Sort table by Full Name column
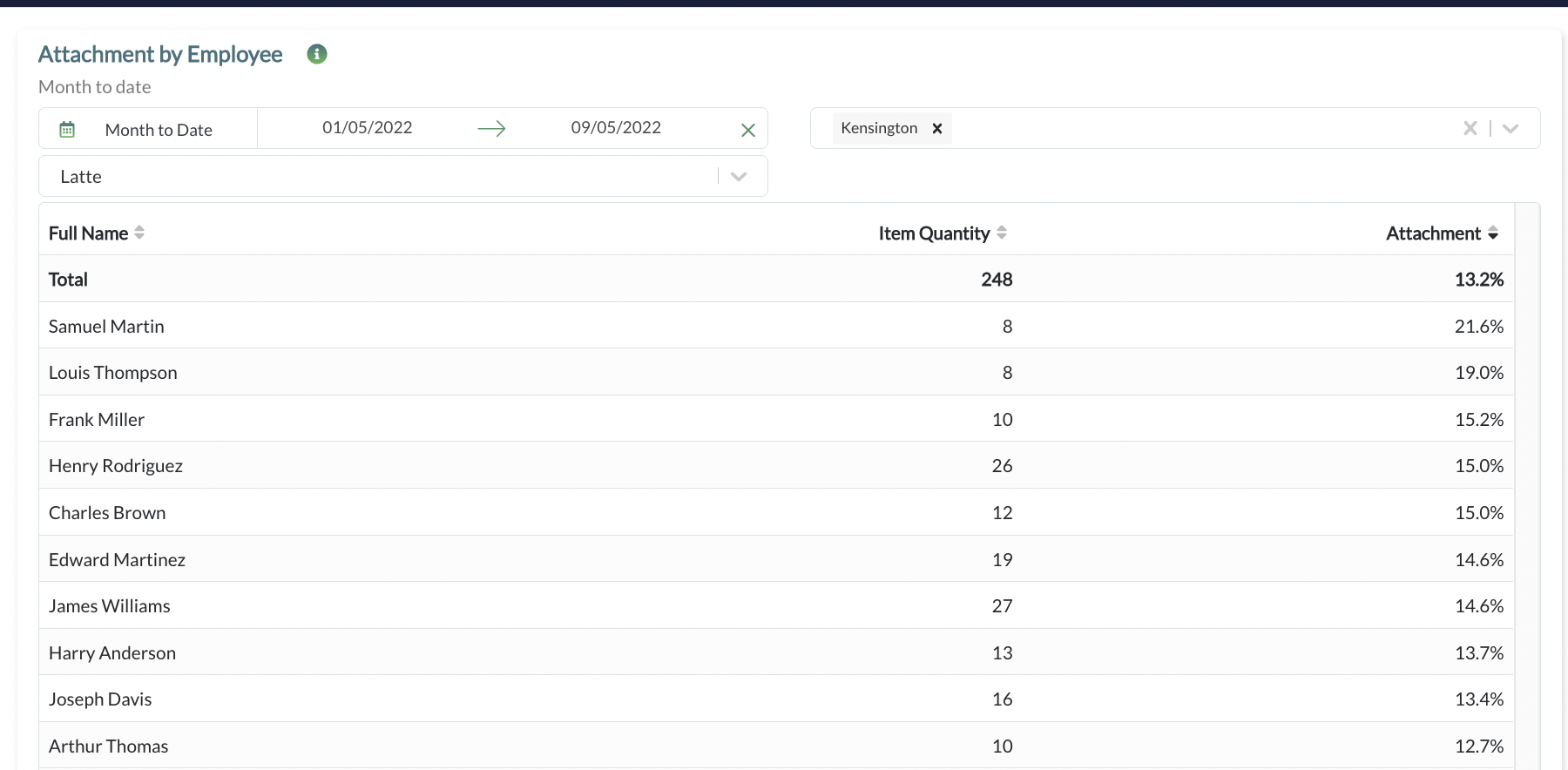The height and width of the screenshot is (770, 1568). point(88,233)
